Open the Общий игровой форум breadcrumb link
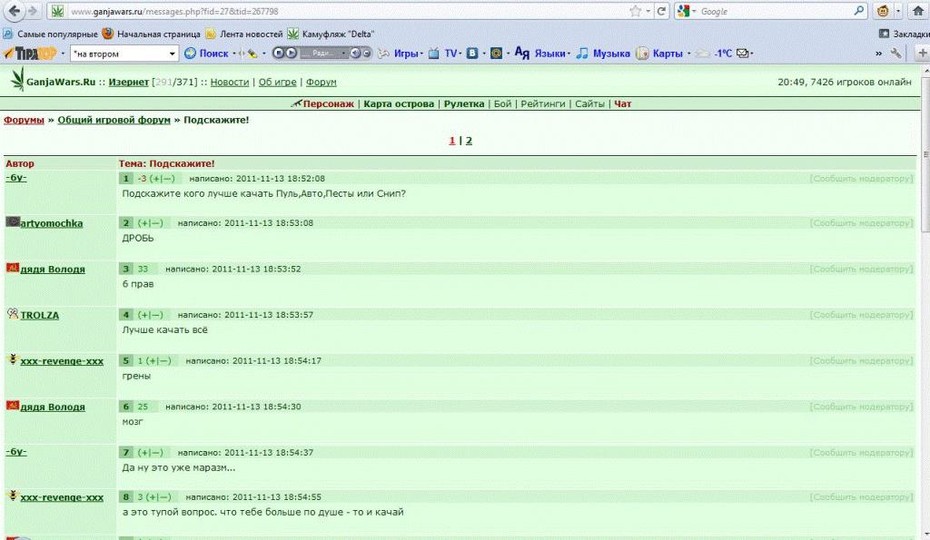 (x=114, y=120)
